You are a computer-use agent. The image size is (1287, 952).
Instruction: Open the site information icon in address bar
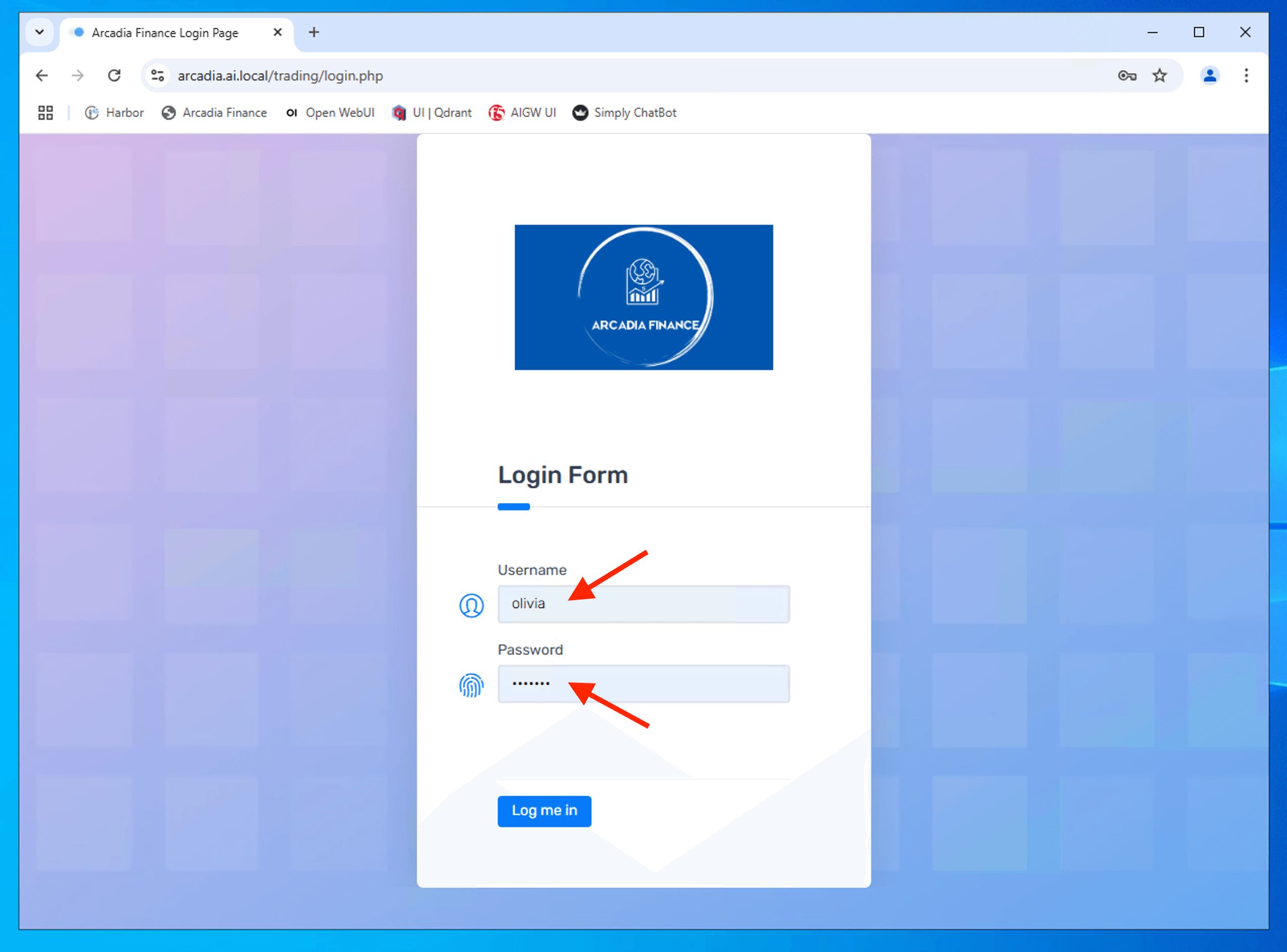pyautogui.click(x=157, y=76)
